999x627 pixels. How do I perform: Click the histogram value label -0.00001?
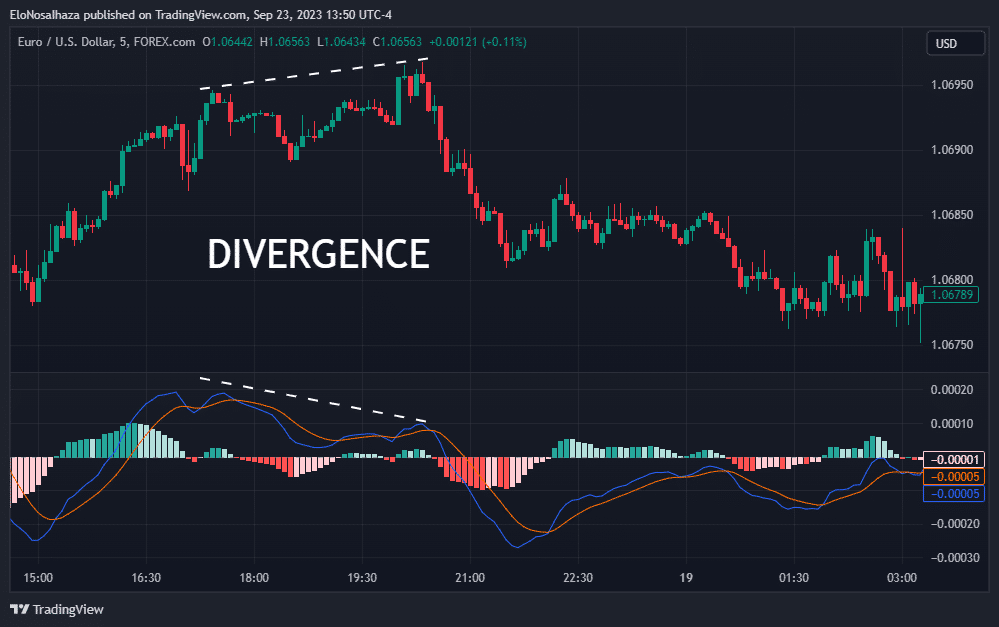pos(954,459)
